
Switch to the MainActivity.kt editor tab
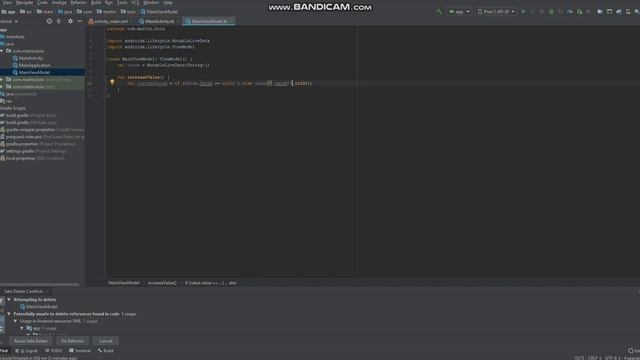click(x=157, y=21)
